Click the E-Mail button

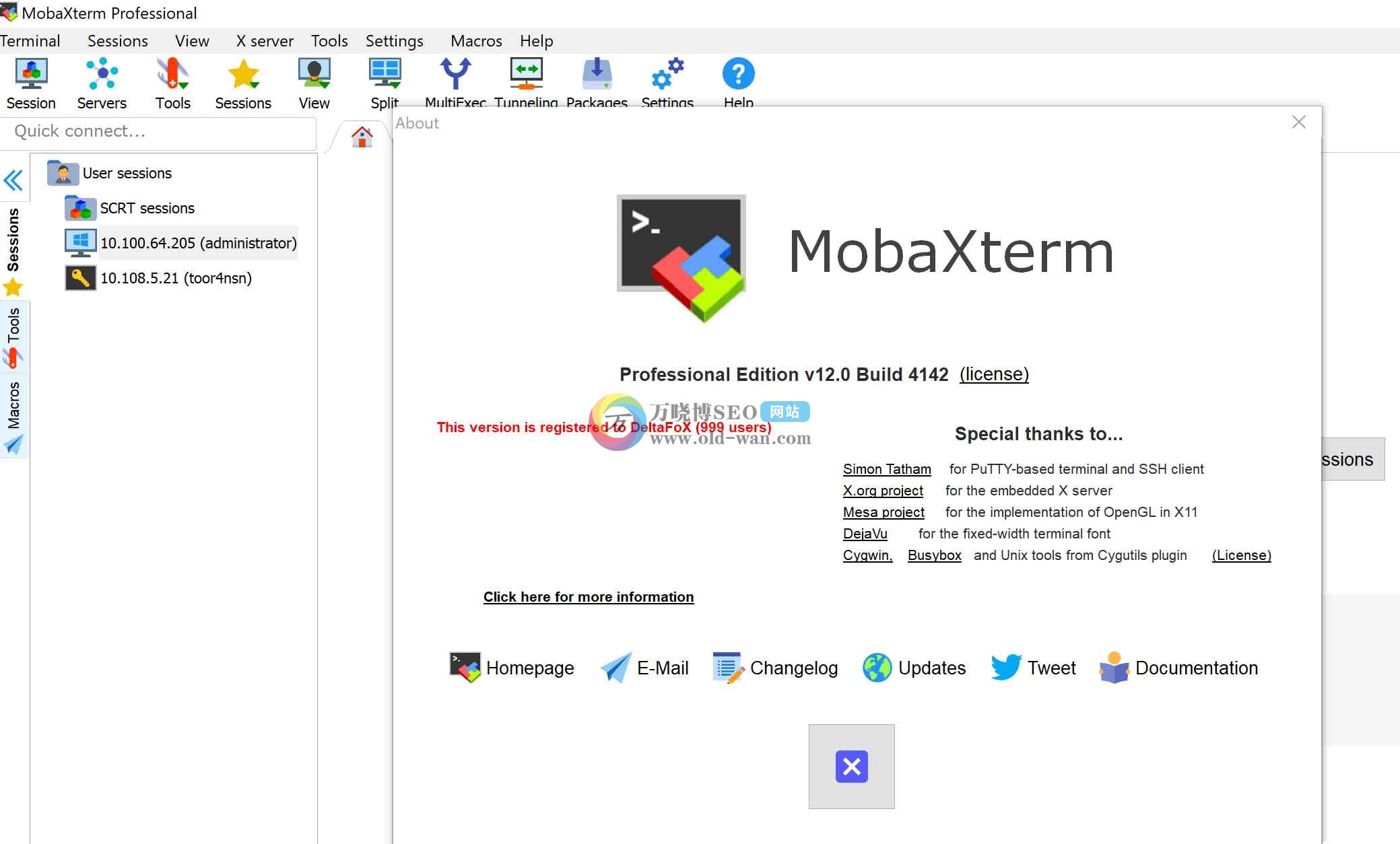pos(644,668)
